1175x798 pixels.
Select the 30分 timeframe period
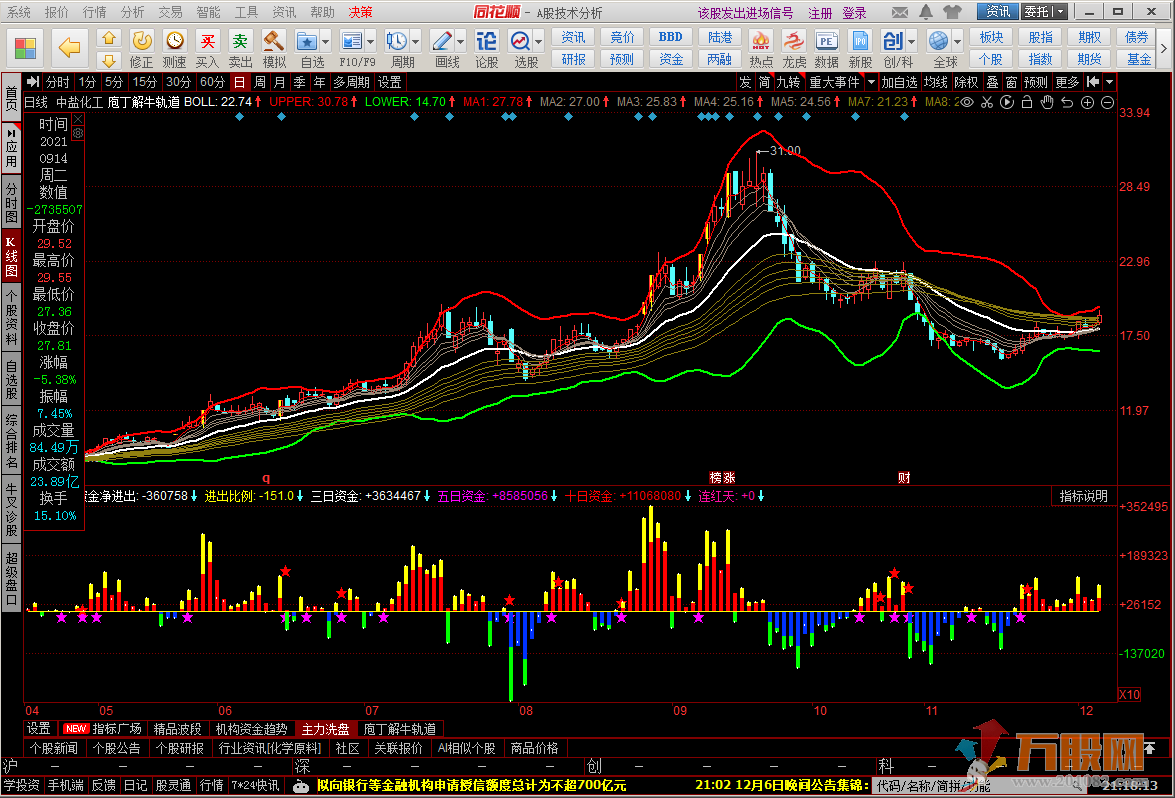point(179,82)
